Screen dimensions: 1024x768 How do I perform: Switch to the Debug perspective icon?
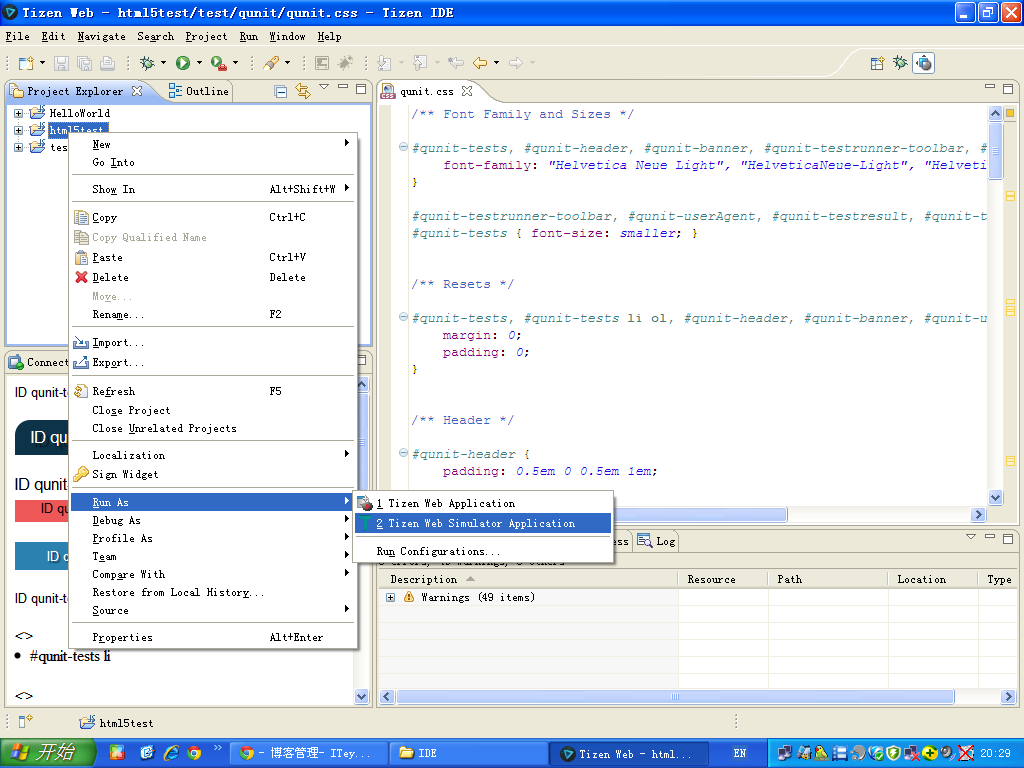[900, 63]
